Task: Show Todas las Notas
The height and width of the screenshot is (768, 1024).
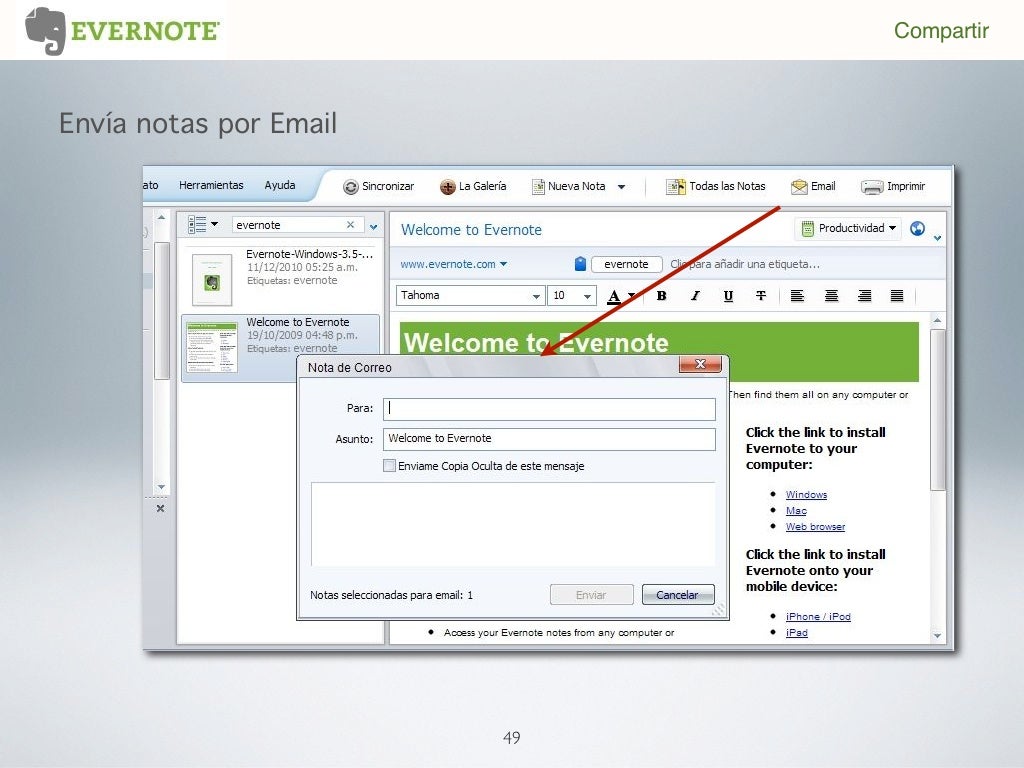Action: pos(716,187)
